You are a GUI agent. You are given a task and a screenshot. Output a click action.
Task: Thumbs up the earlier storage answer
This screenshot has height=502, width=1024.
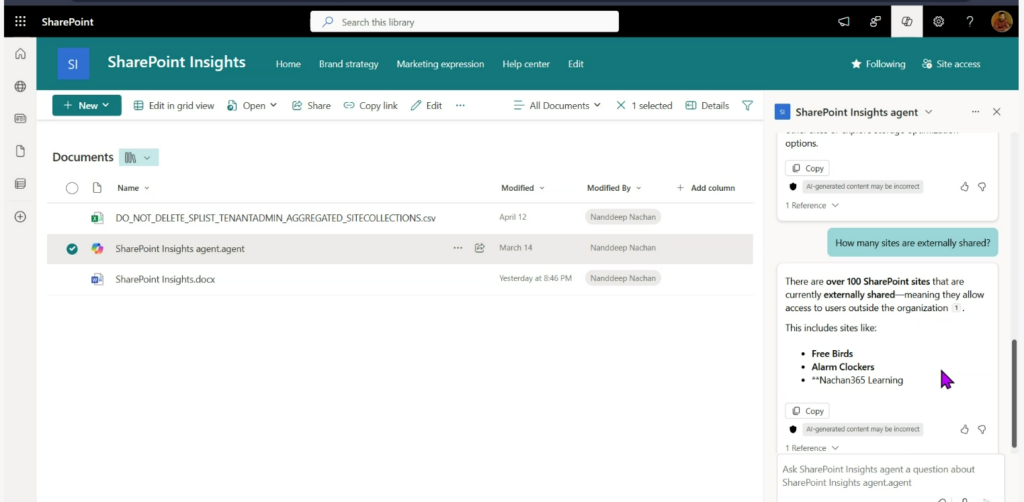point(965,187)
